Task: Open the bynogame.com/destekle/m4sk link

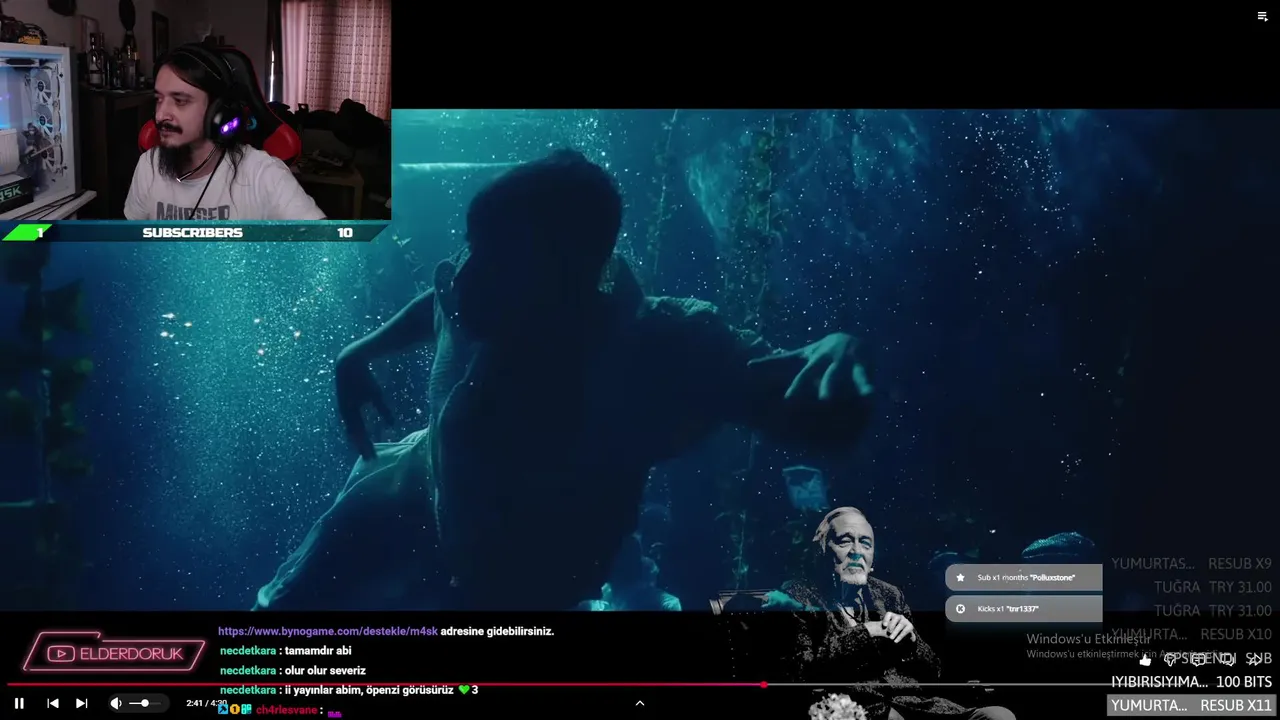Action: 328,631
